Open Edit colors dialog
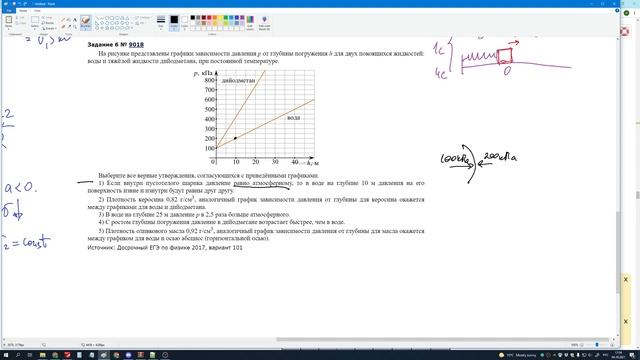Screen dimensions: 640x360 [250, 22]
